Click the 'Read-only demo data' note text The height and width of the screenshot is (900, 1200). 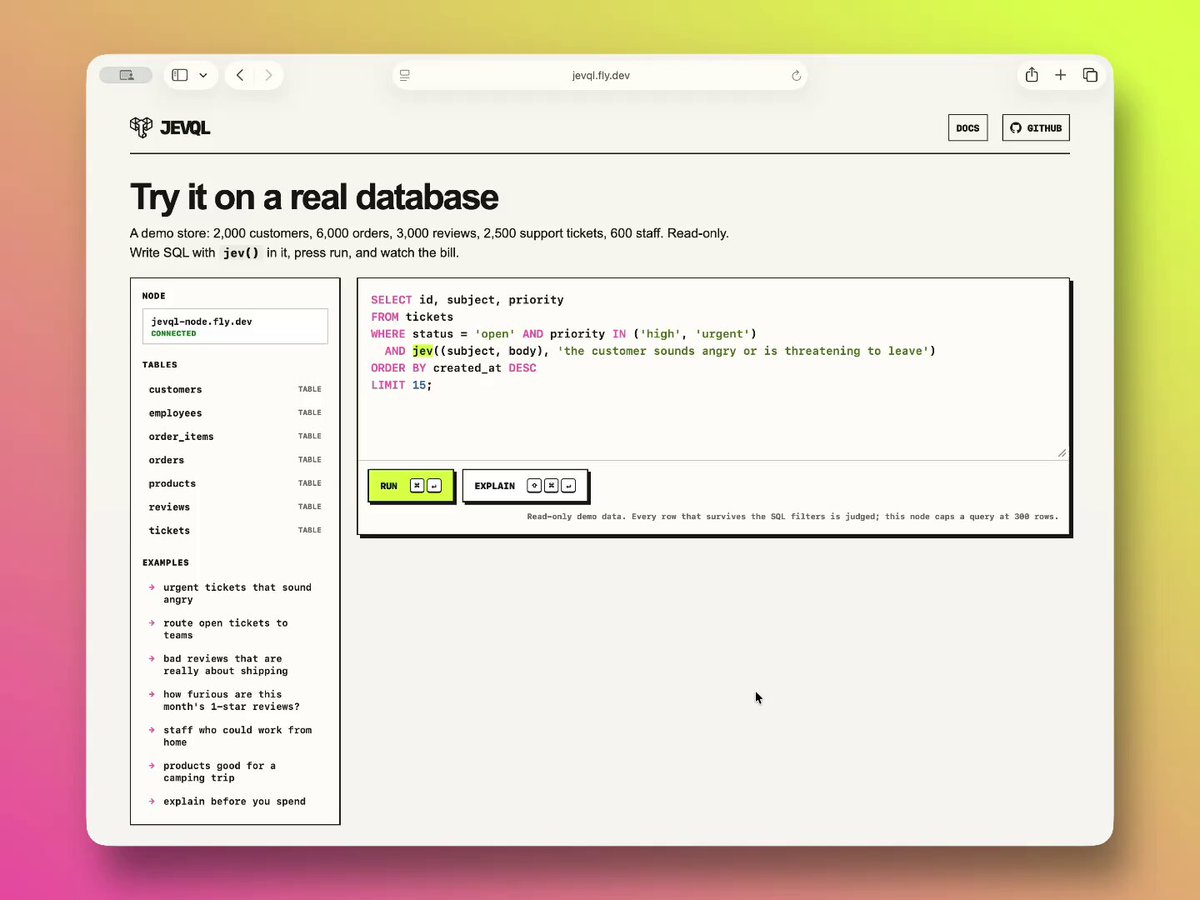pyautogui.click(x=792, y=517)
